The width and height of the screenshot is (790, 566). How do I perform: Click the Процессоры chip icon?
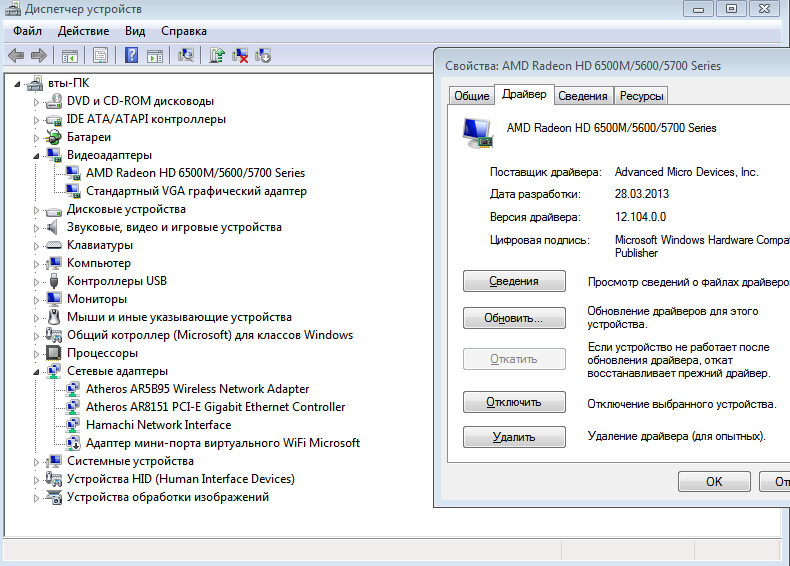point(53,353)
